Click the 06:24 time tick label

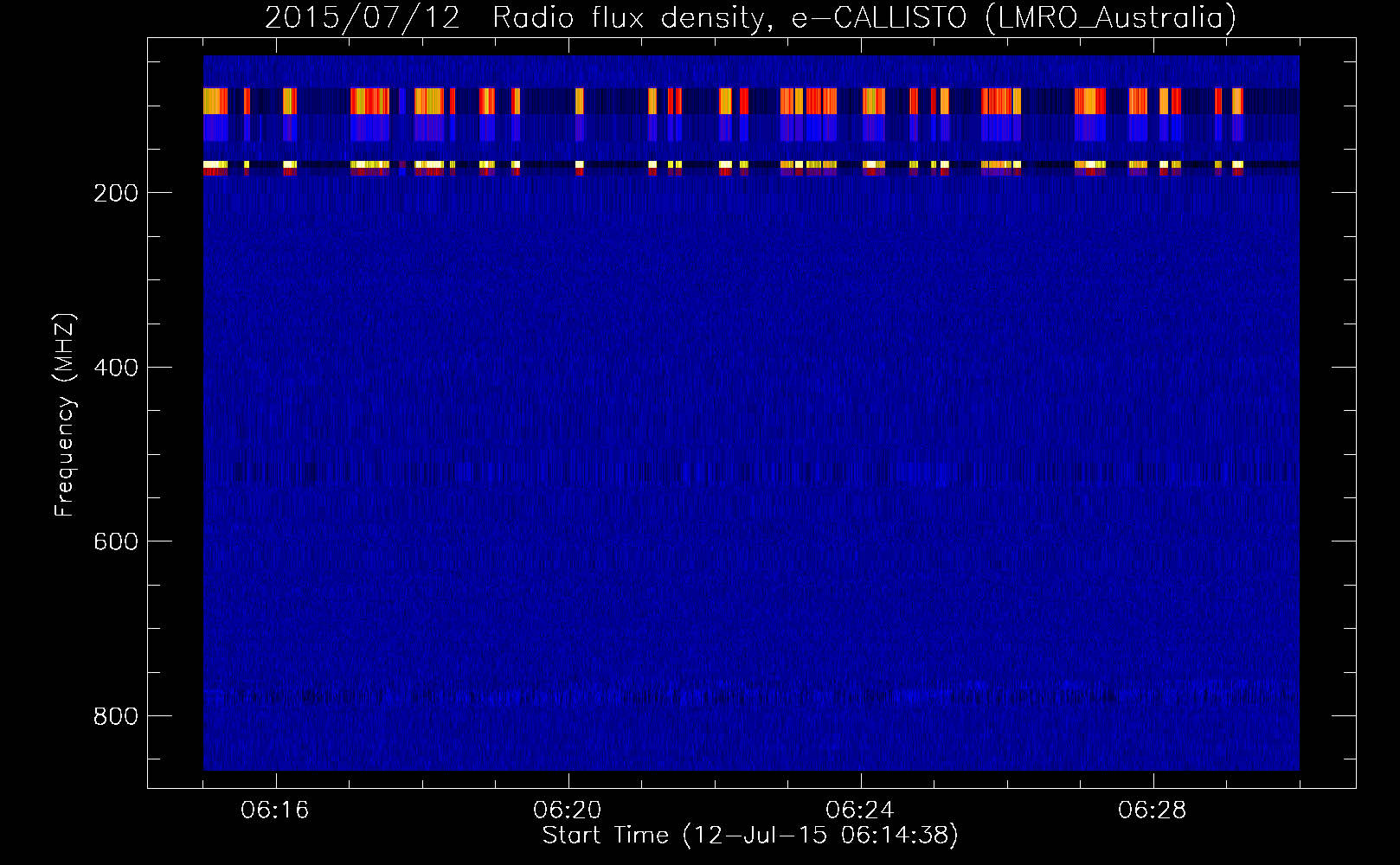coord(860,811)
